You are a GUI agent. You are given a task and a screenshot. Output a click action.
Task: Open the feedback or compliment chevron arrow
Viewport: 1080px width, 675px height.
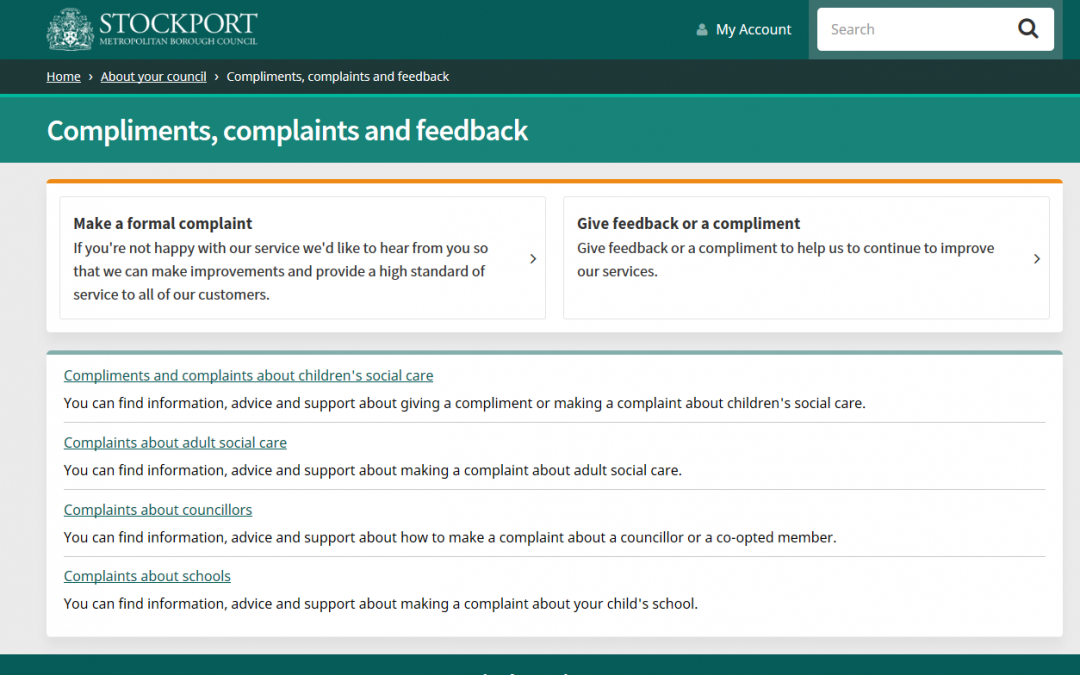coord(1037,259)
